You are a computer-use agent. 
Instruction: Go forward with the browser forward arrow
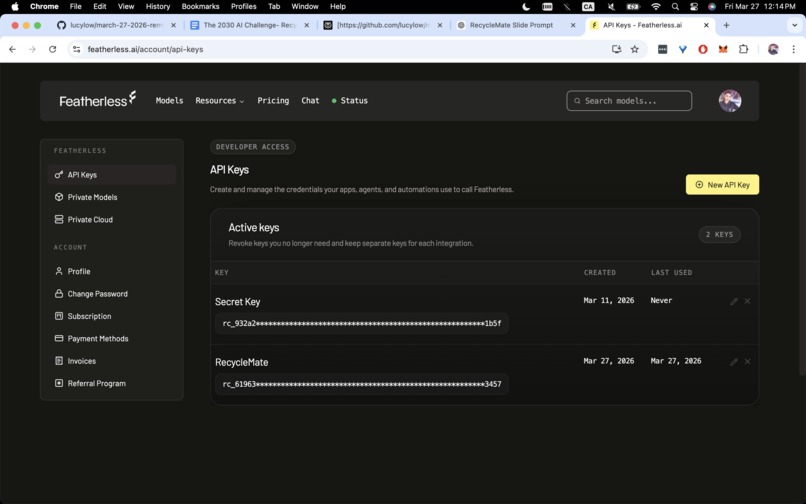coord(32,49)
